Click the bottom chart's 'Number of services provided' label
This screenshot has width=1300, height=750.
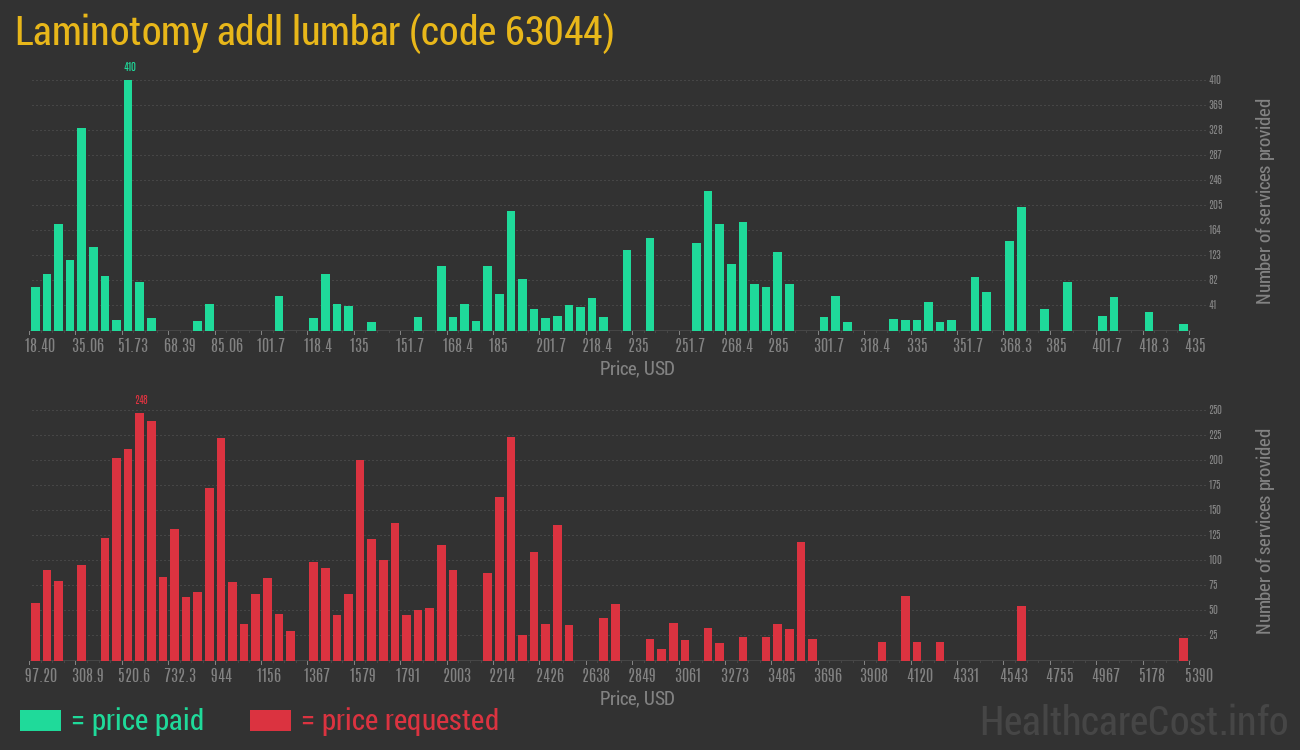[1264, 532]
